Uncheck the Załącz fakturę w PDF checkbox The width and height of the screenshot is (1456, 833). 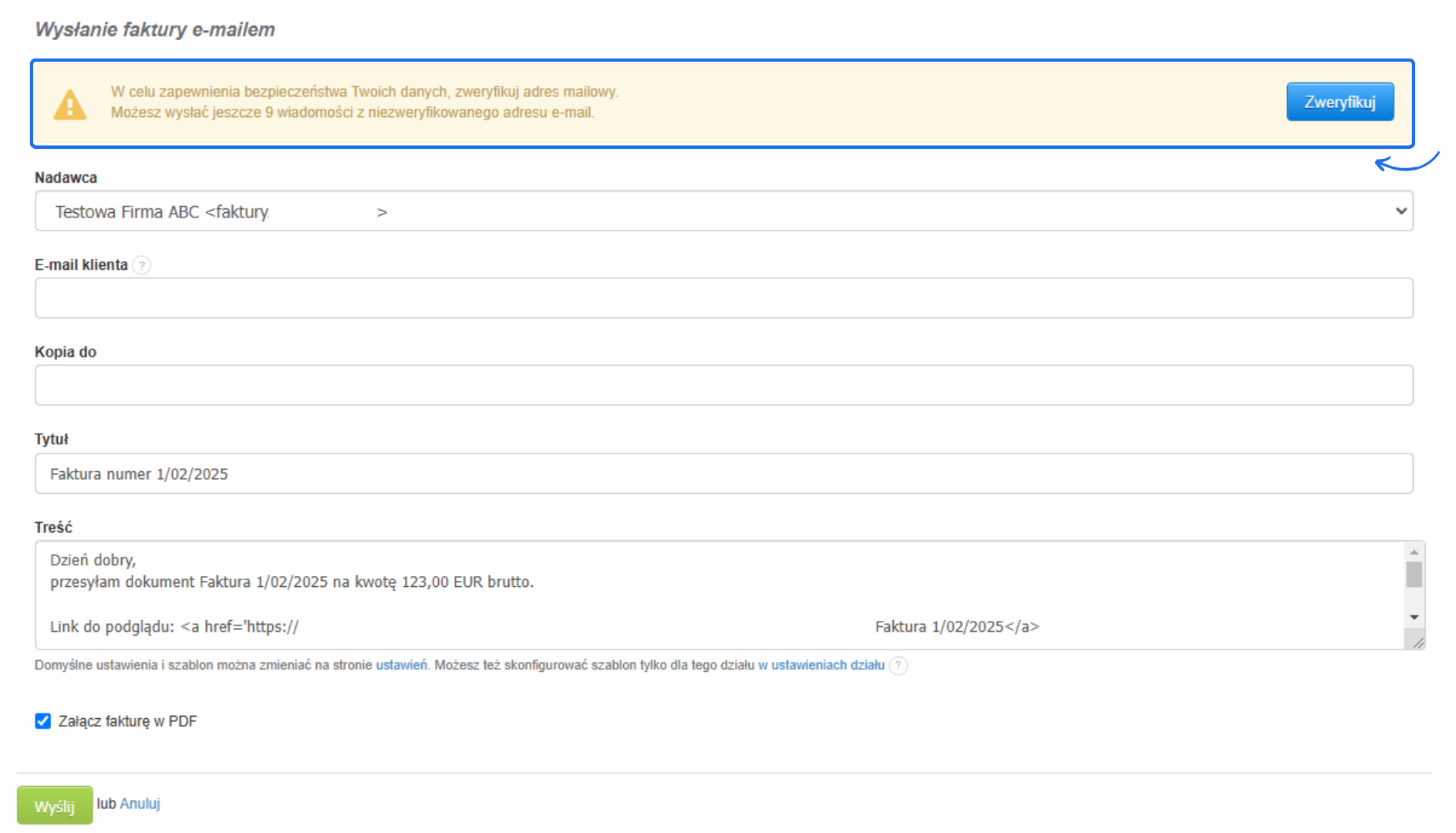[x=43, y=721]
